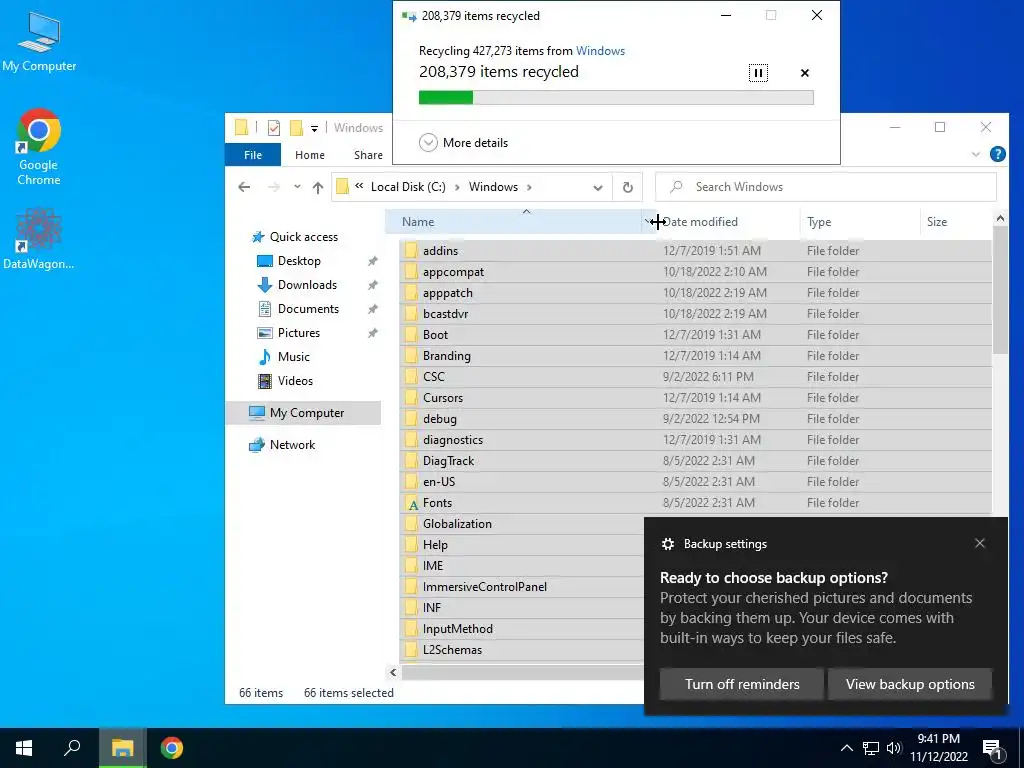Click the recycling progress bar
The image size is (1024, 768).
pyautogui.click(x=616, y=98)
